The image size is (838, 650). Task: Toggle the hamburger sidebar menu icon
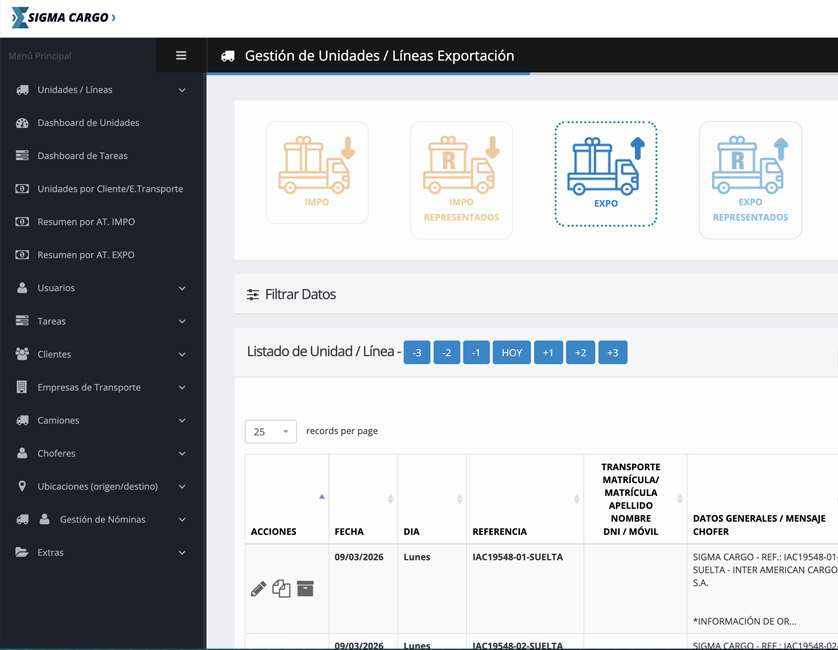click(x=181, y=56)
